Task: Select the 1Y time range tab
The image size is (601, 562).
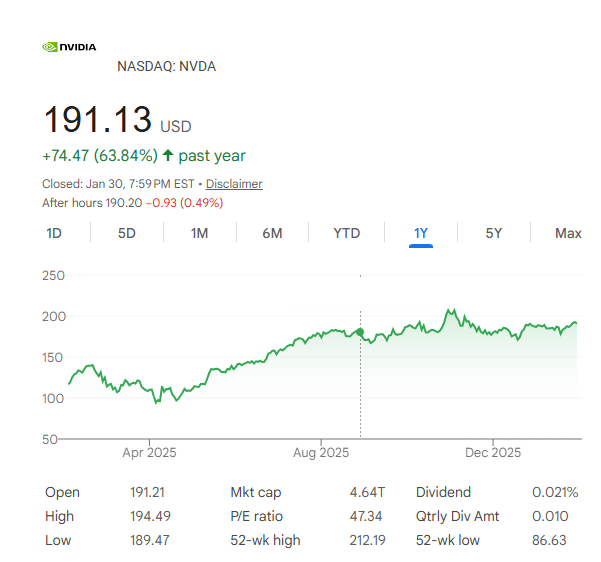Action: click(421, 233)
